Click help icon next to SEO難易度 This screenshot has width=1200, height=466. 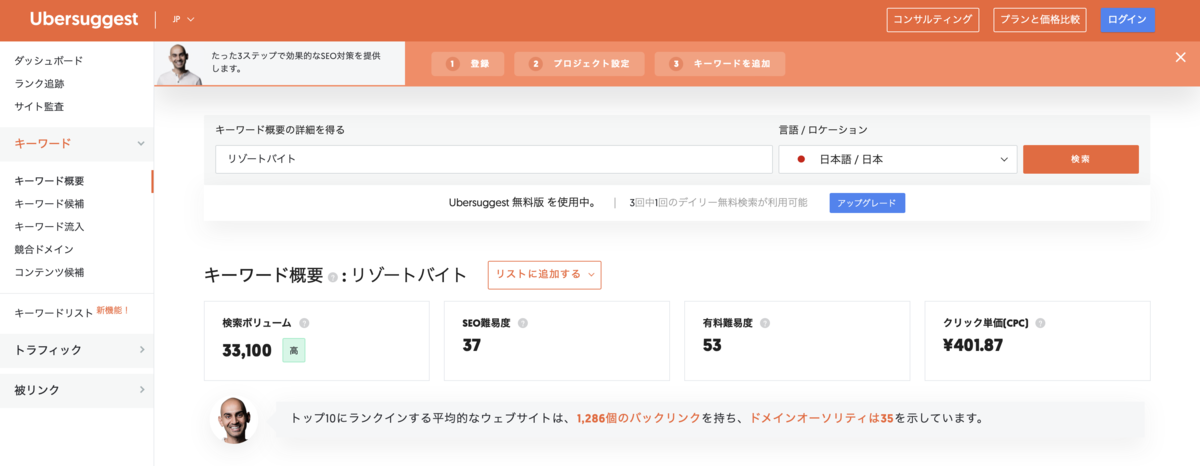523,323
